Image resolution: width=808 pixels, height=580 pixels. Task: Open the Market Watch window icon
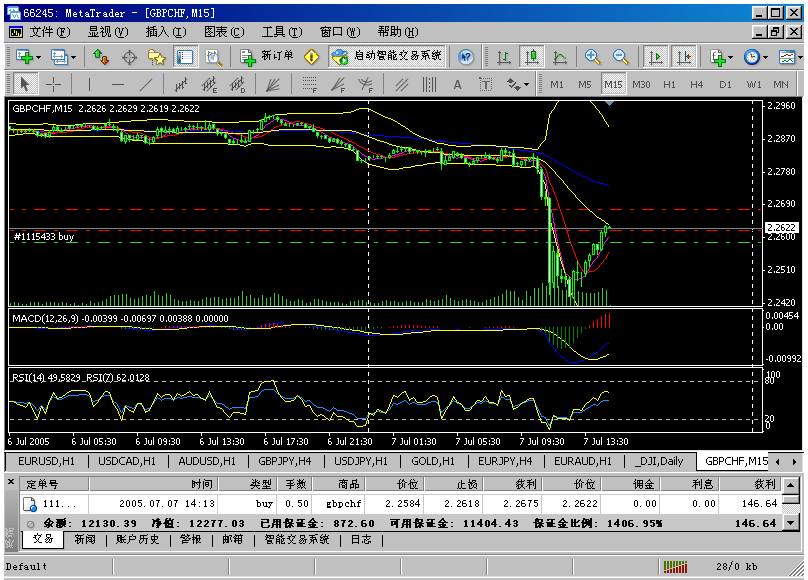101,57
